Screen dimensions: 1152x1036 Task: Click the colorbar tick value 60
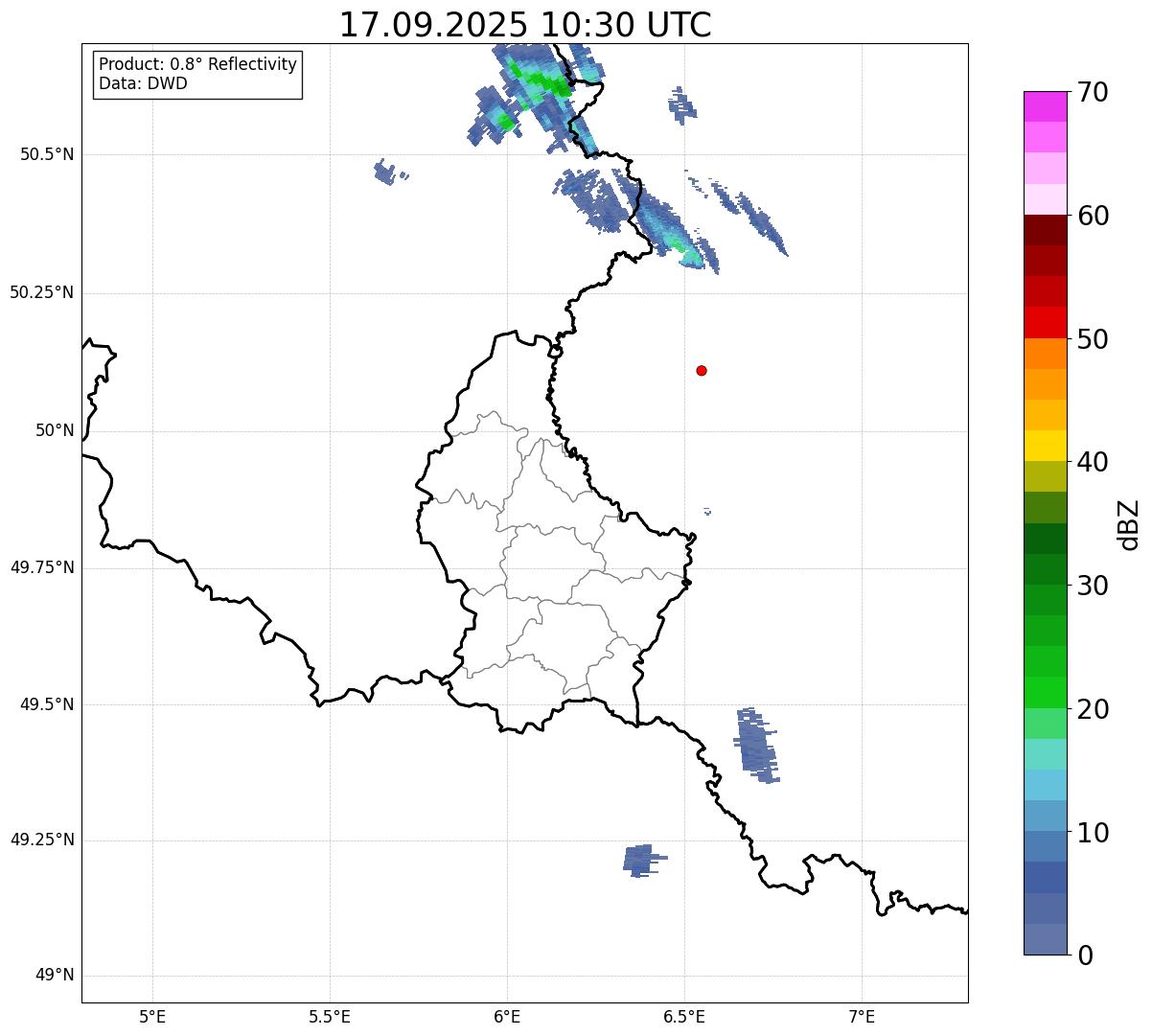pos(1093,216)
